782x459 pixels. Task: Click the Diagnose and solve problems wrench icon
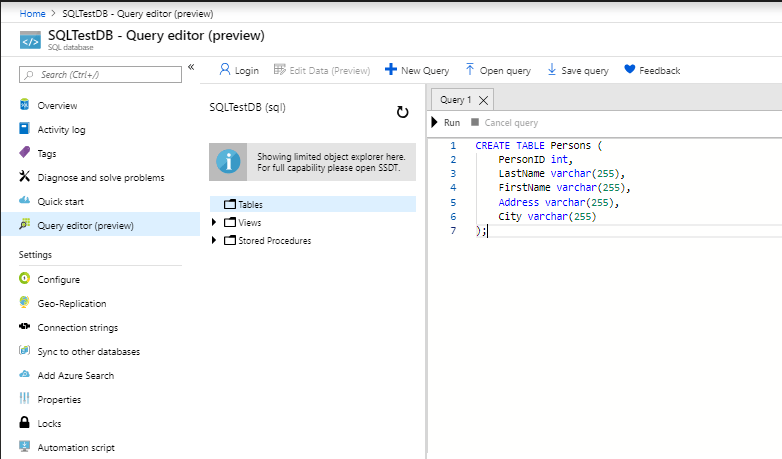[x=24, y=176]
